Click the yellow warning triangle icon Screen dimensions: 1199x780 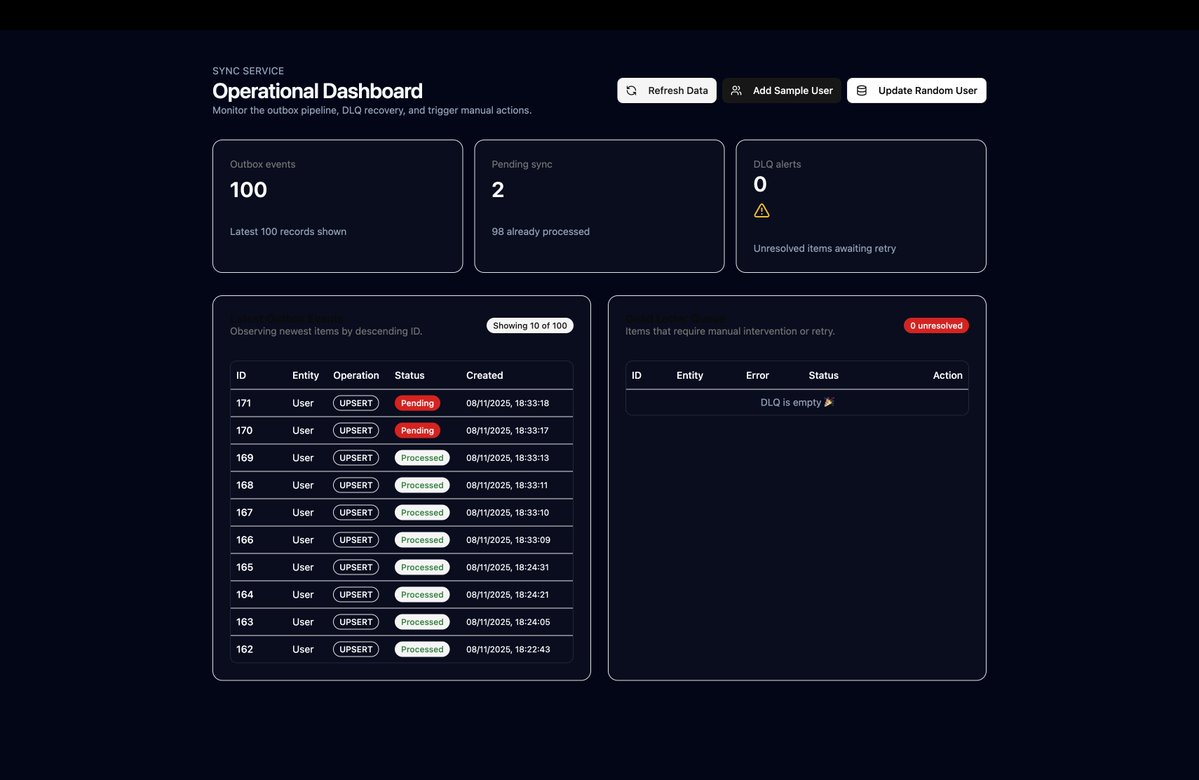762,210
